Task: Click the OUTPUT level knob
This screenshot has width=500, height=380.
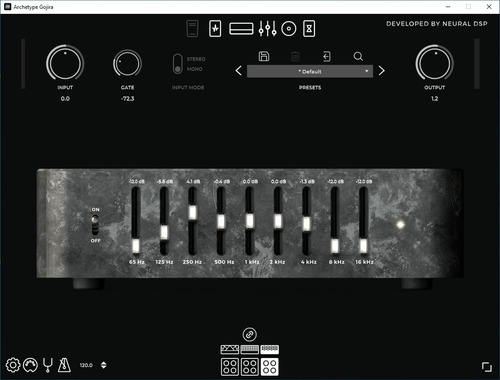Action: (435, 63)
